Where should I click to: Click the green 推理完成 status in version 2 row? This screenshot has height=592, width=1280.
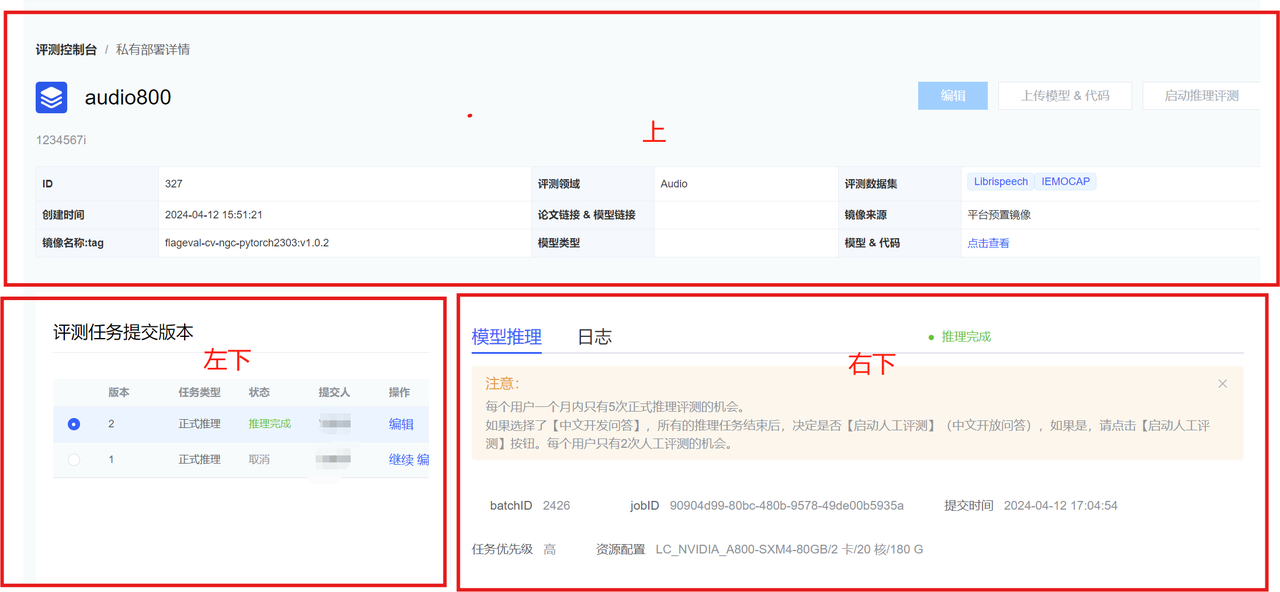[x=269, y=424]
